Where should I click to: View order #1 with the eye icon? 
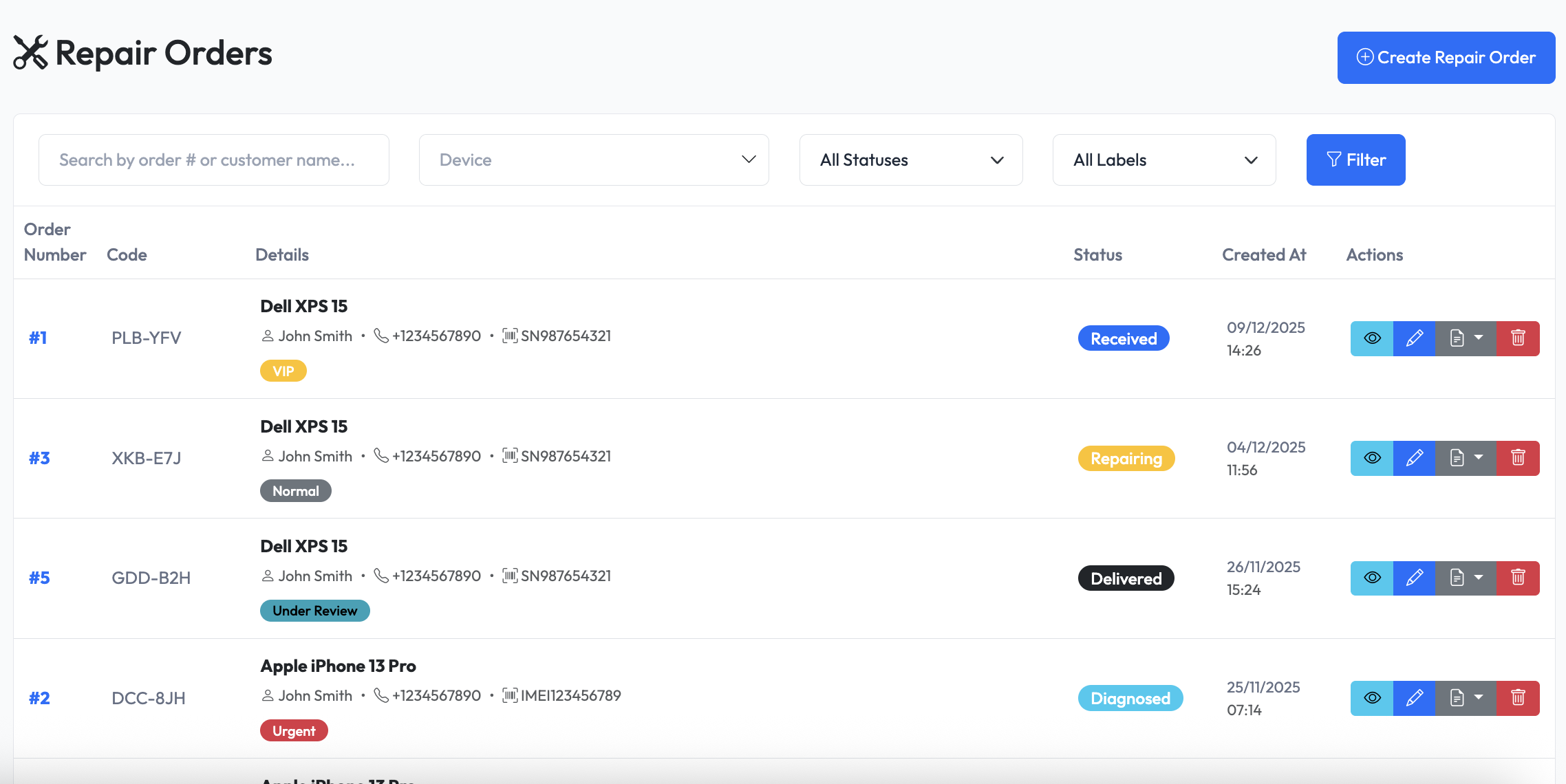(x=1371, y=338)
